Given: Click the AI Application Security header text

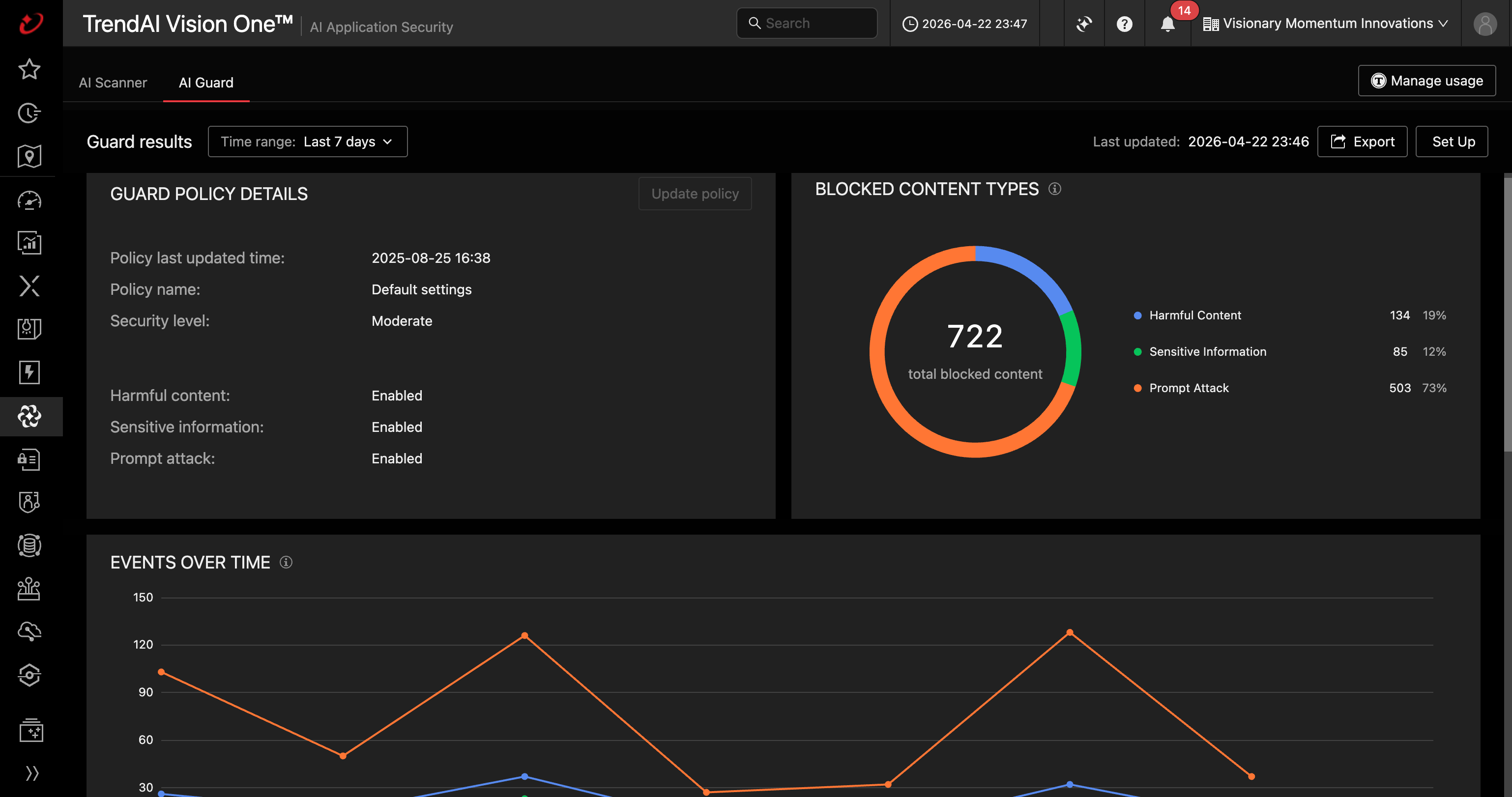Looking at the screenshot, I should pyautogui.click(x=381, y=27).
